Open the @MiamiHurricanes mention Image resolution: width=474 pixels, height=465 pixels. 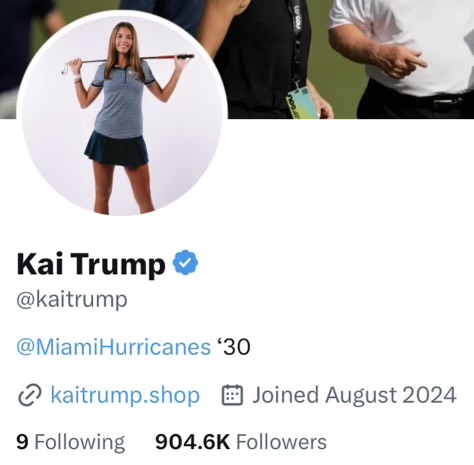pyautogui.click(x=114, y=347)
